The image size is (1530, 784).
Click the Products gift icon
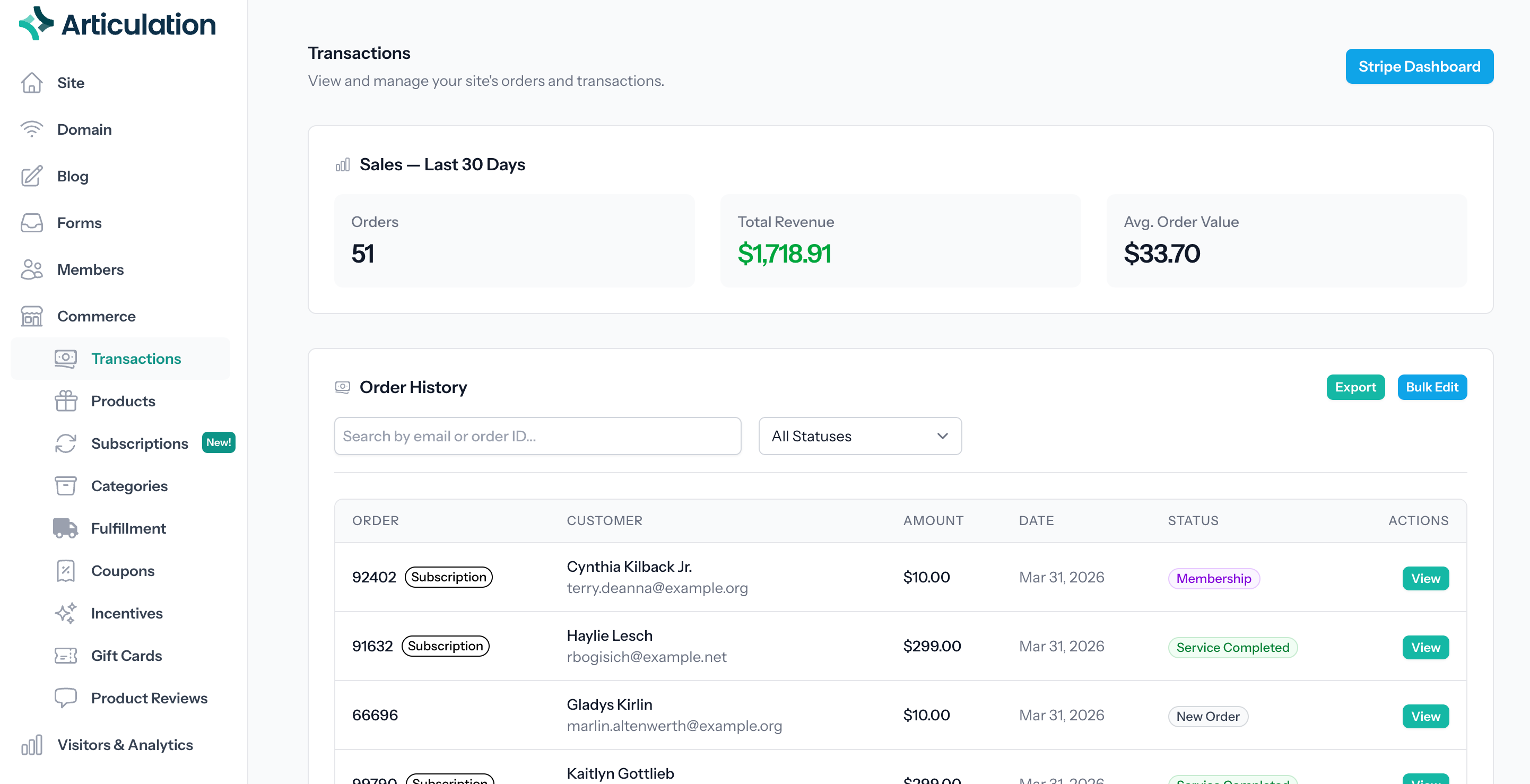click(65, 401)
